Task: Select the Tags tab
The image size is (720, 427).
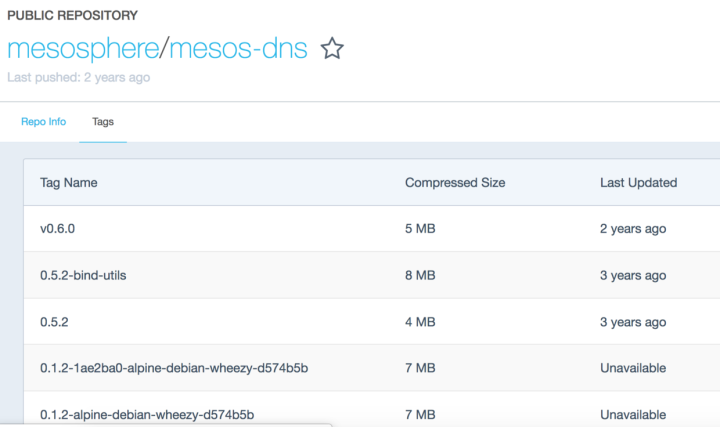Action: pos(103,122)
